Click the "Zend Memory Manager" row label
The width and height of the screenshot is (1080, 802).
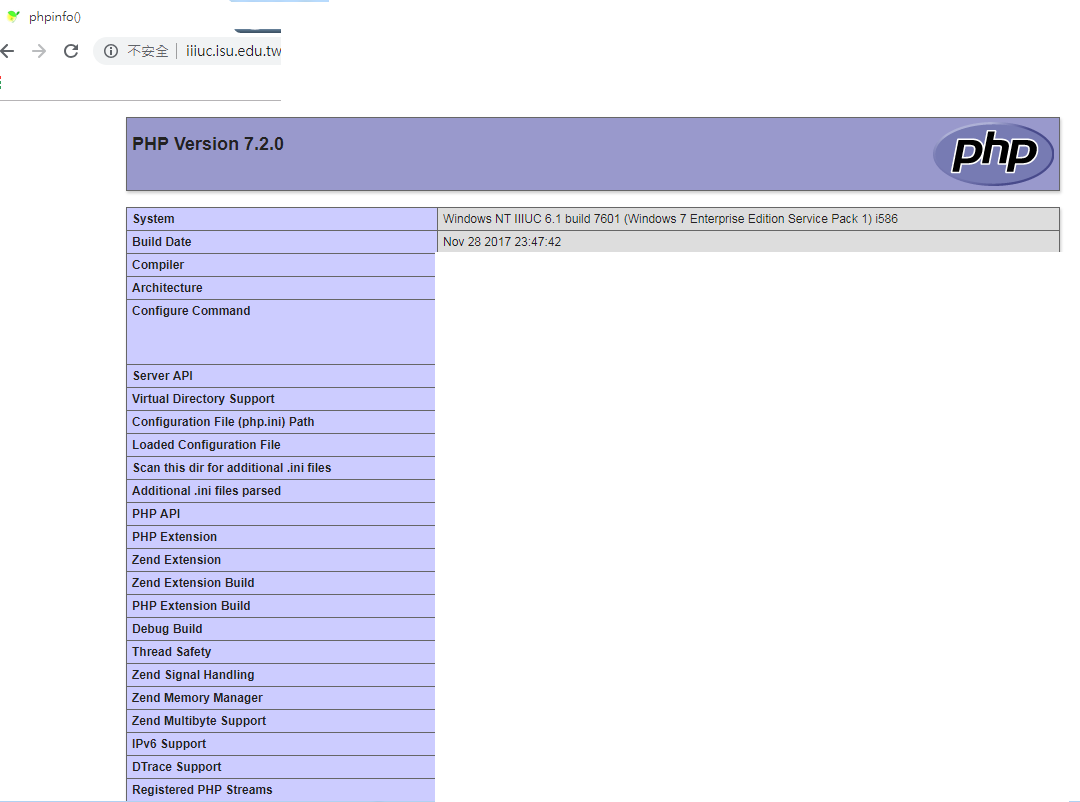click(198, 698)
